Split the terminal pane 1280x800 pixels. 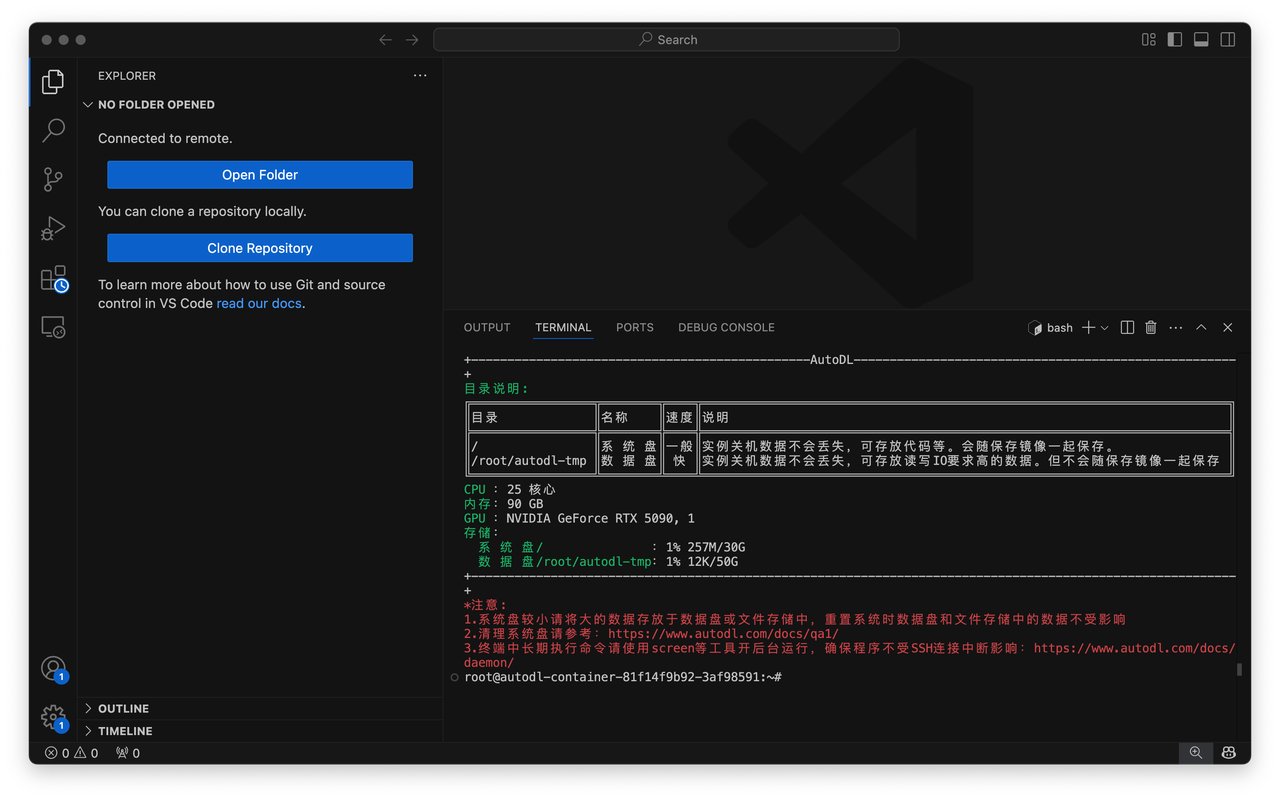click(x=1127, y=328)
